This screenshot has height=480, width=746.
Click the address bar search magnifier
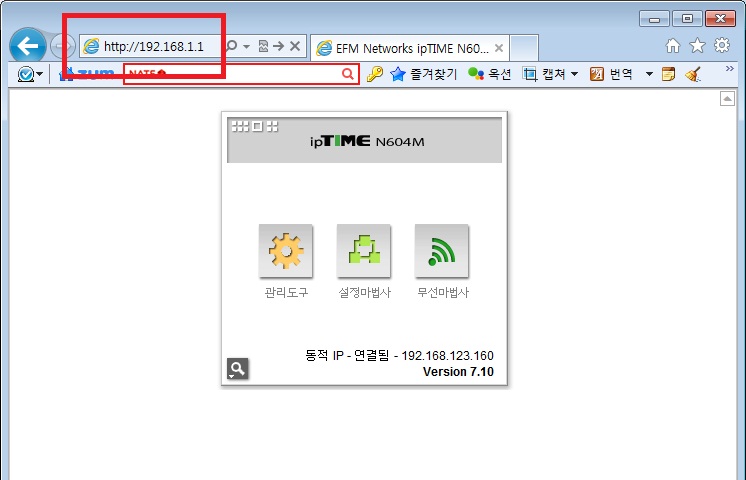(x=232, y=46)
